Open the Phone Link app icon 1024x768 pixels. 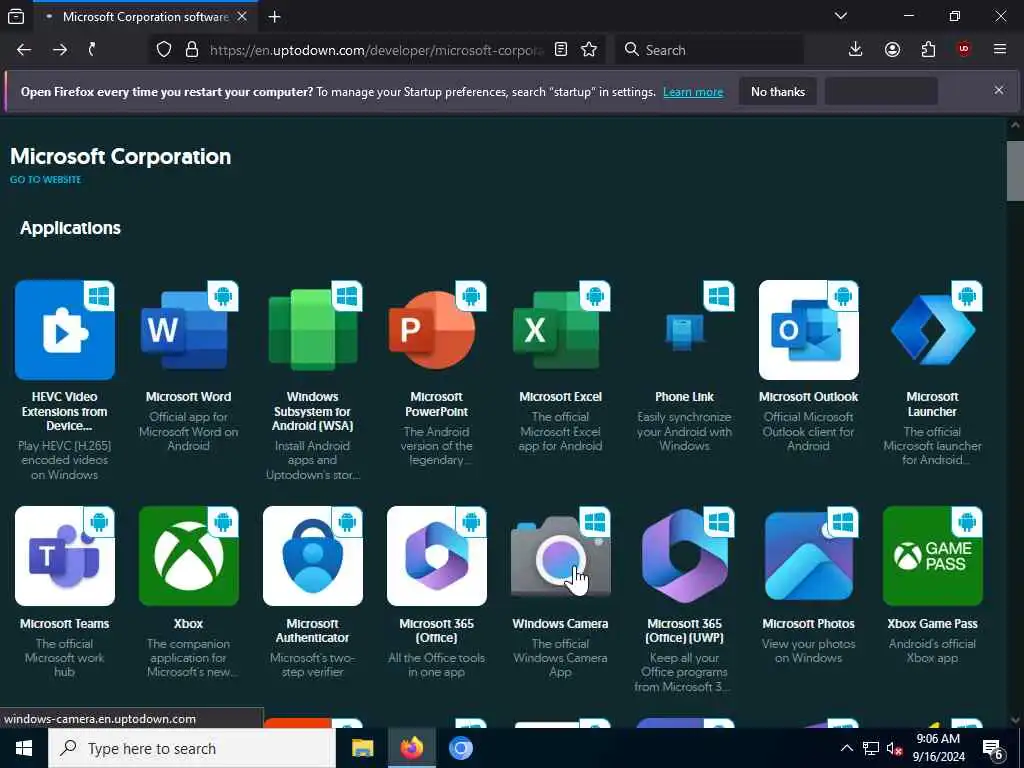[x=684, y=330]
